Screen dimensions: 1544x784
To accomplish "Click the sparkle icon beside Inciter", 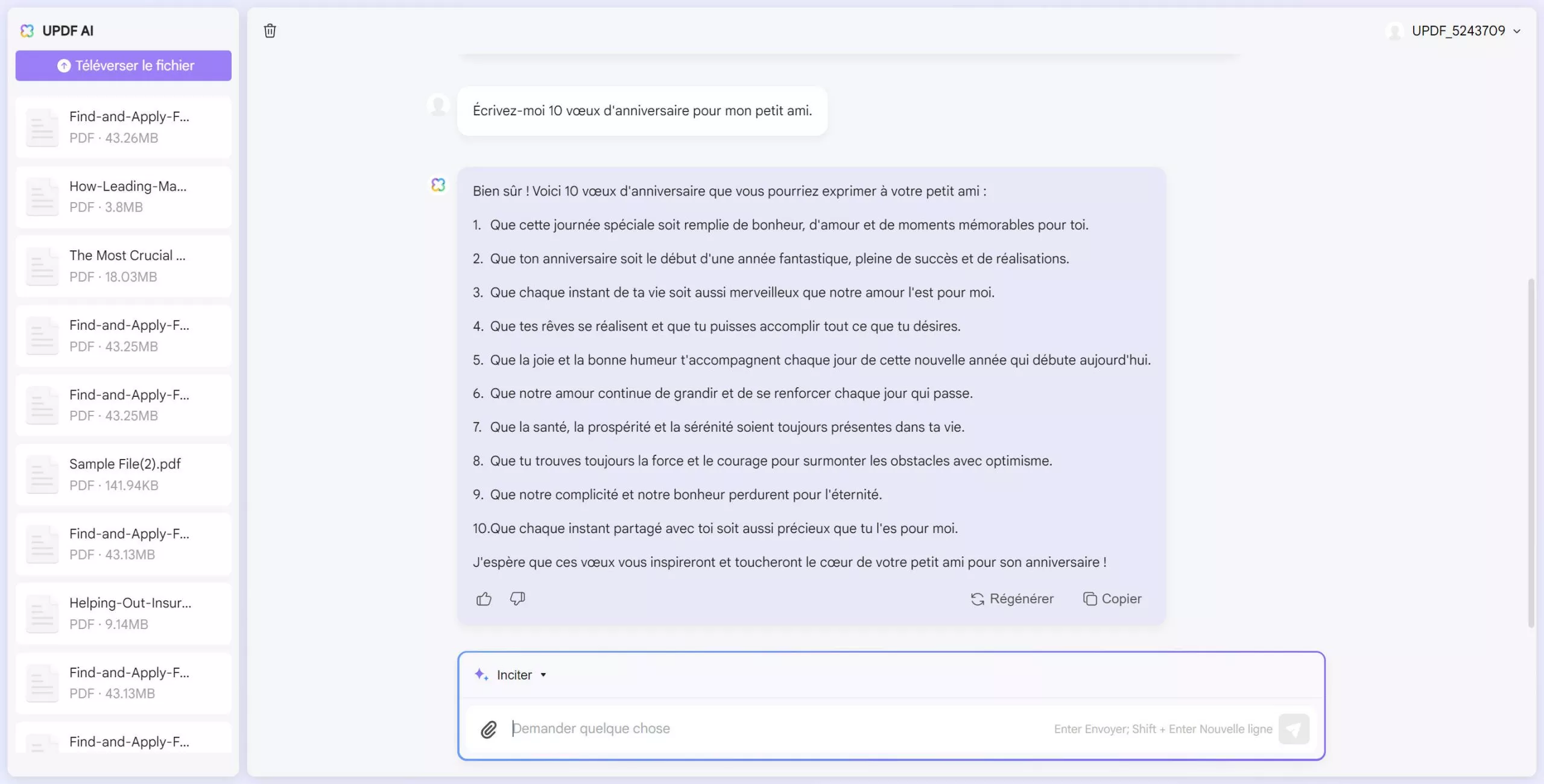I will [x=481, y=675].
